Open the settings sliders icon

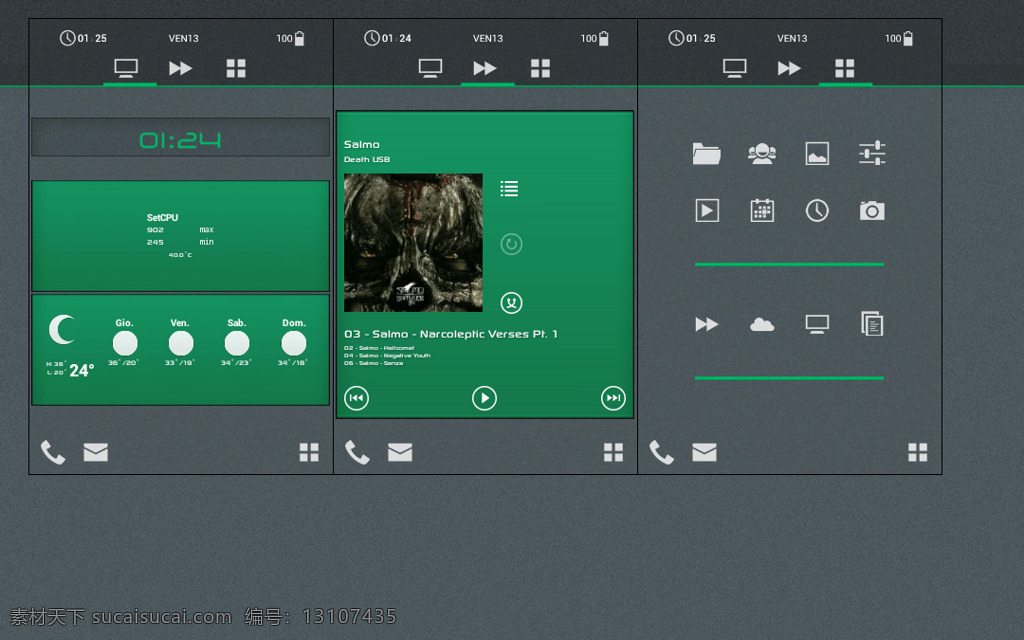coord(872,153)
